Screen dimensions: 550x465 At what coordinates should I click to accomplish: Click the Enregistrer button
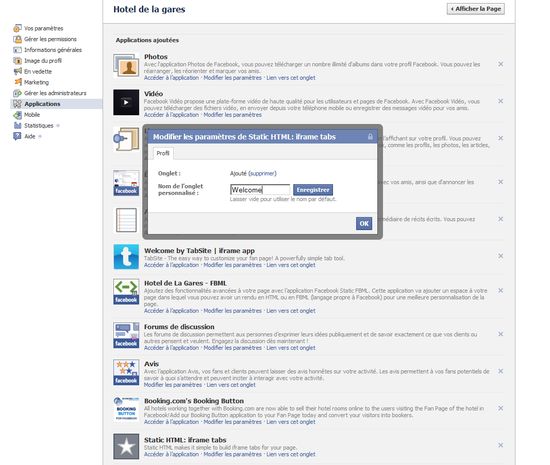313,190
